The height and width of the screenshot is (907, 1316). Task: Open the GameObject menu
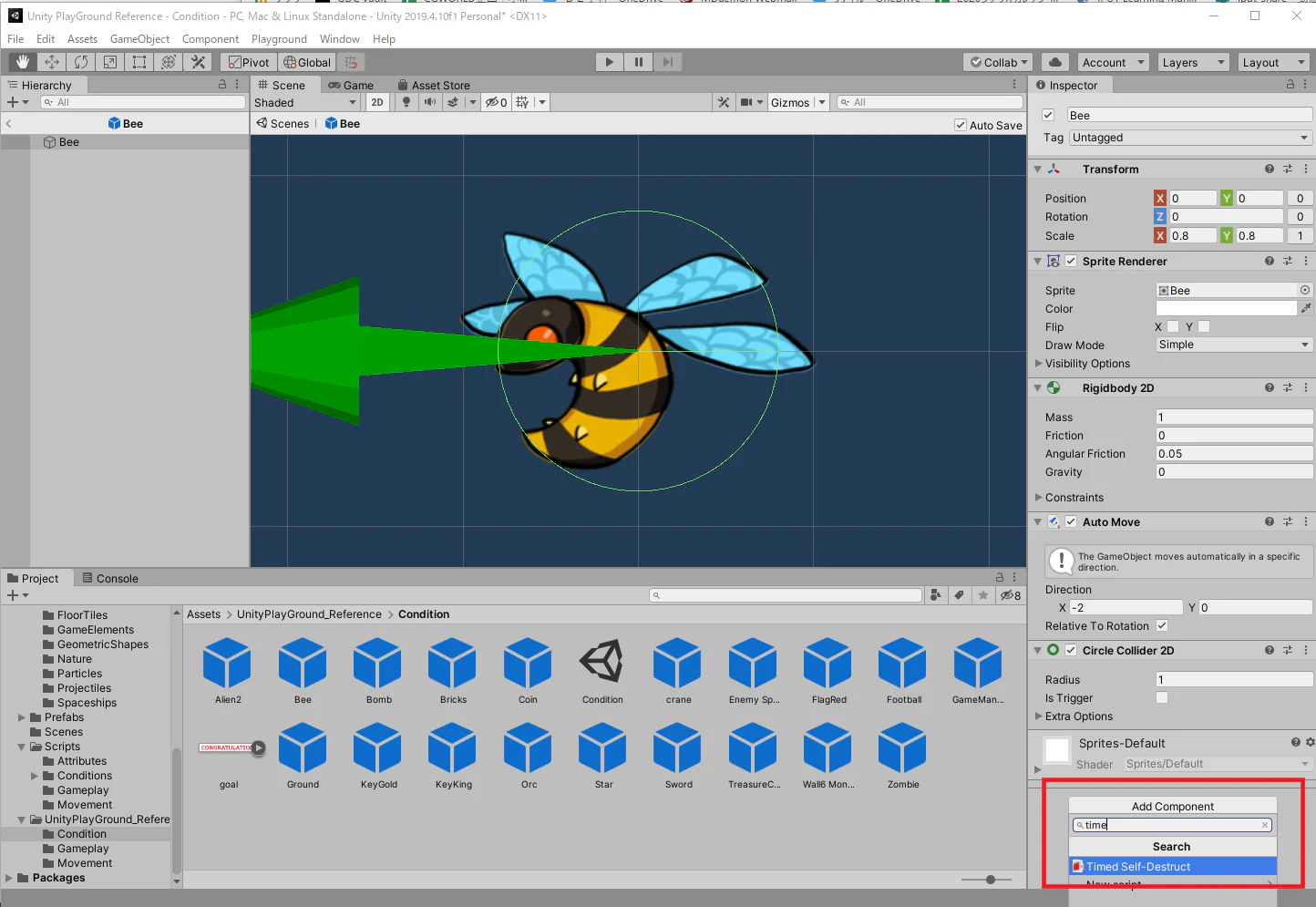pos(139,39)
